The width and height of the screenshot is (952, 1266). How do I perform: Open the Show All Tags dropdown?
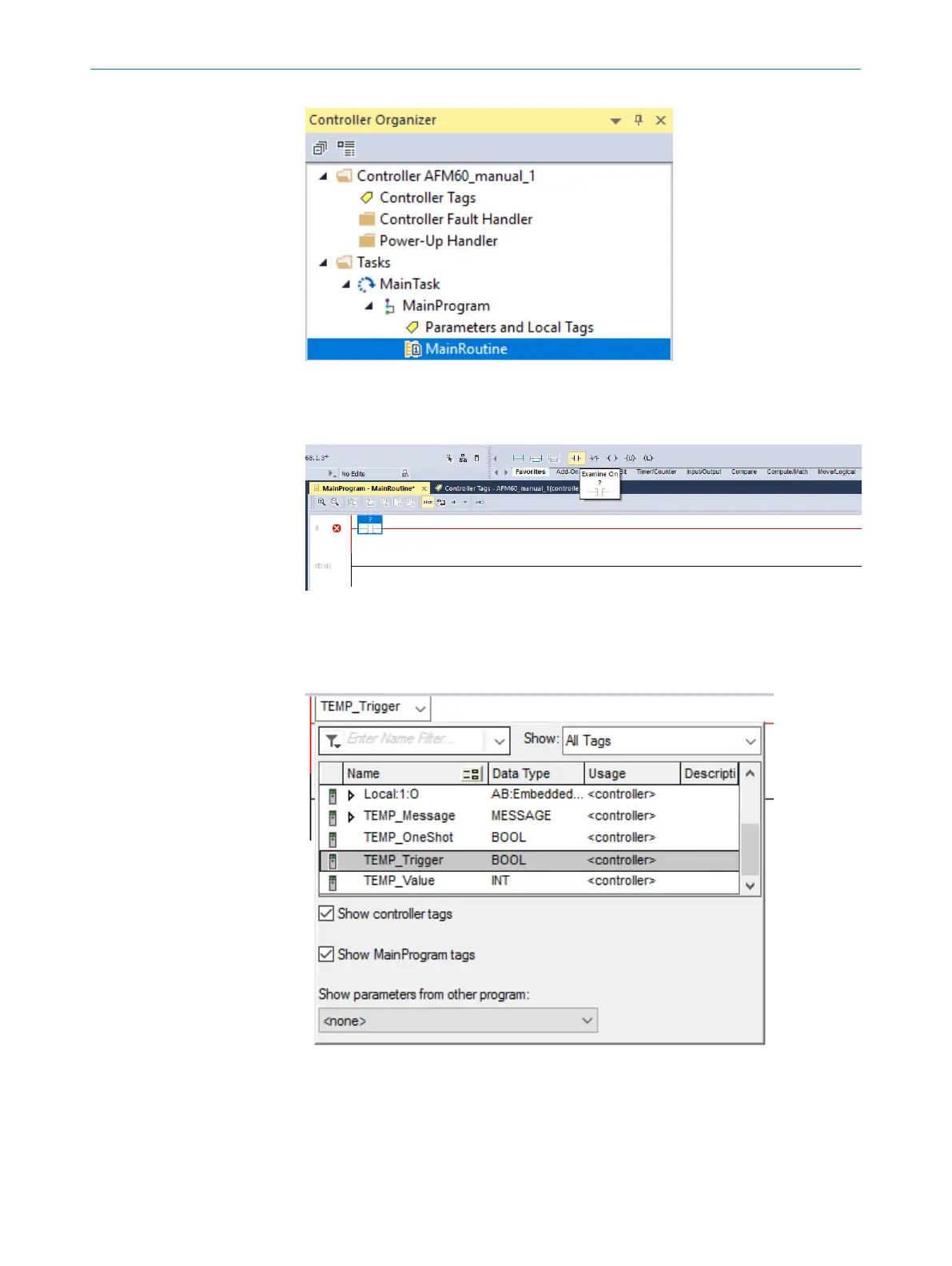tap(662, 741)
